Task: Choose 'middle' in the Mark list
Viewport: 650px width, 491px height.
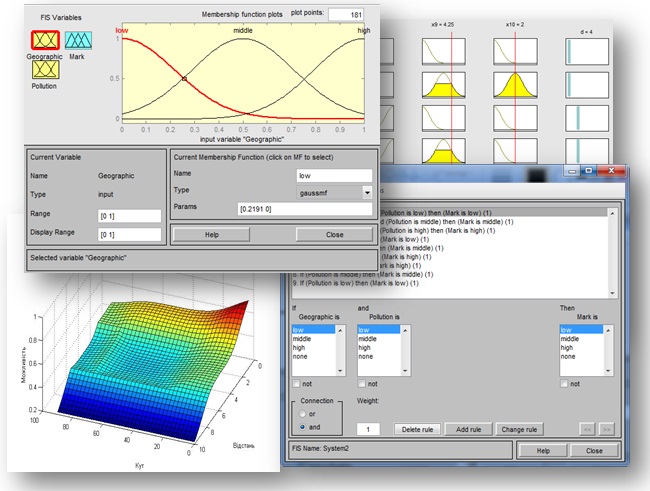Action: [574, 338]
